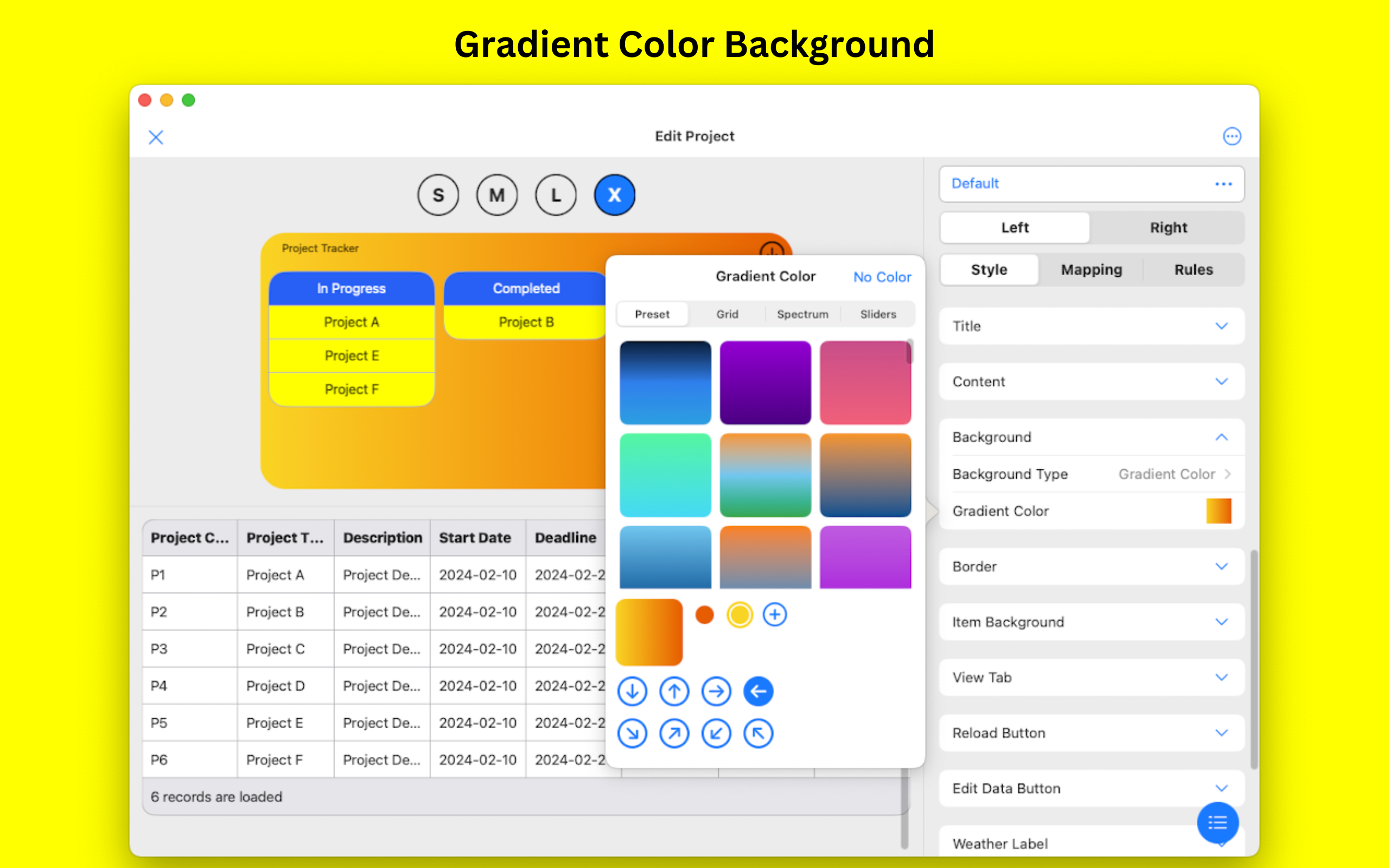Click No Color in the gradient popover

click(x=882, y=277)
